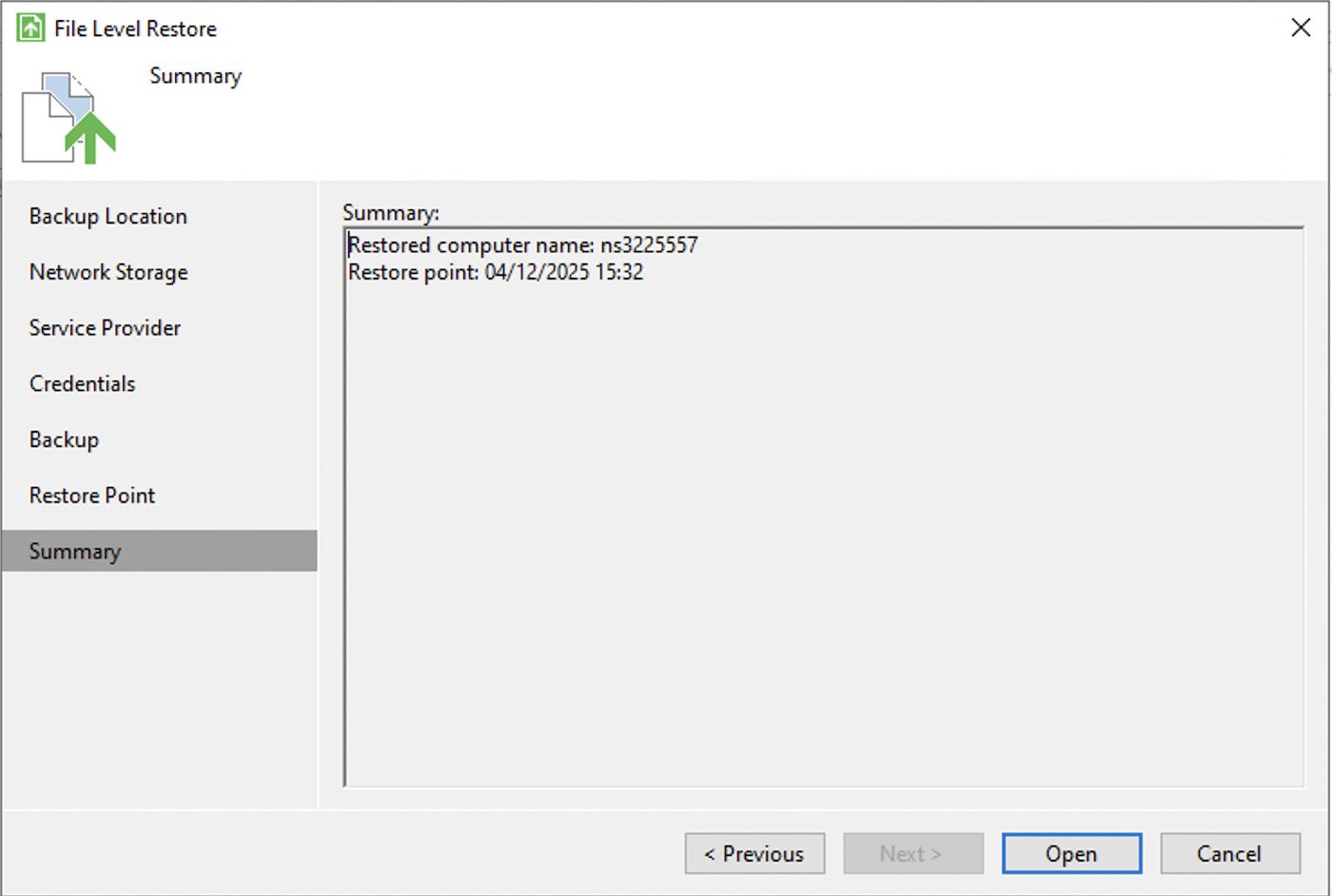Select the Backup step in sidebar

point(64,439)
